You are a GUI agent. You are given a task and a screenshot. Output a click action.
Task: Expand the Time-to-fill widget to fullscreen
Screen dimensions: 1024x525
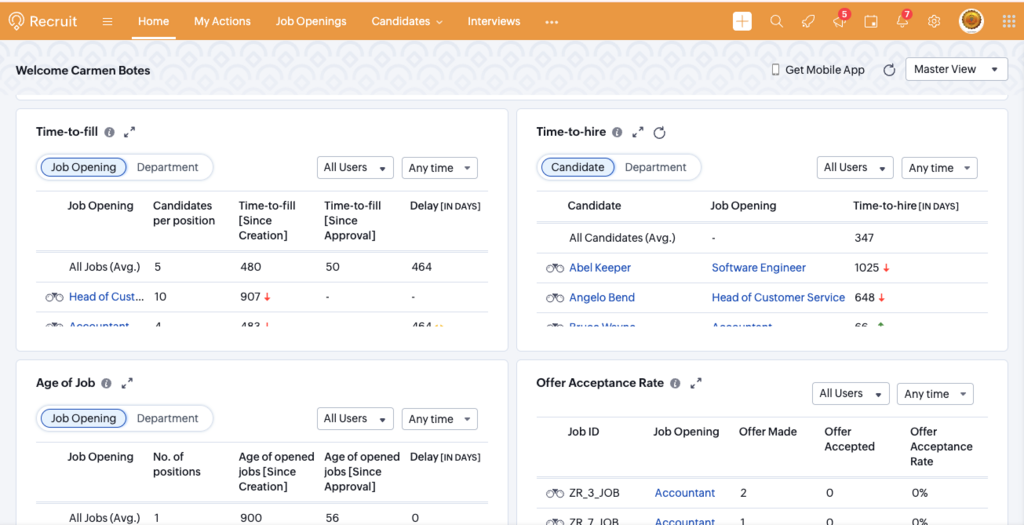(x=129, y=132)
